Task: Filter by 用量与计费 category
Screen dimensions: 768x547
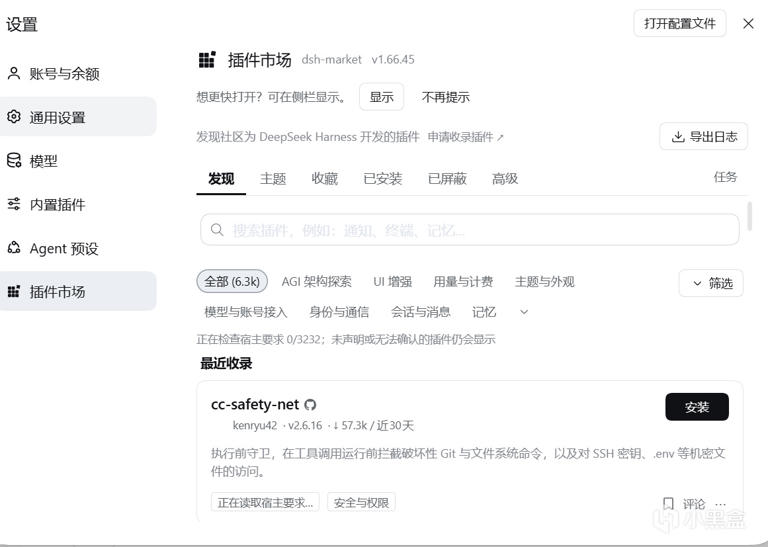Action: (x=463, y=282)
